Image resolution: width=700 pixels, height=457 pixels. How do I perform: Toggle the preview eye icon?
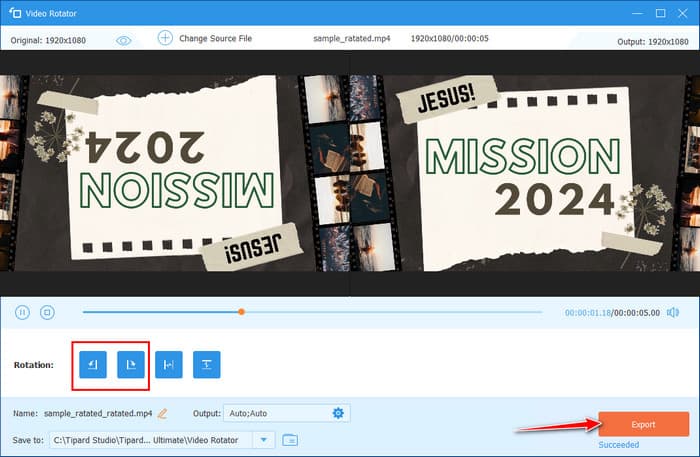(124, 41)
